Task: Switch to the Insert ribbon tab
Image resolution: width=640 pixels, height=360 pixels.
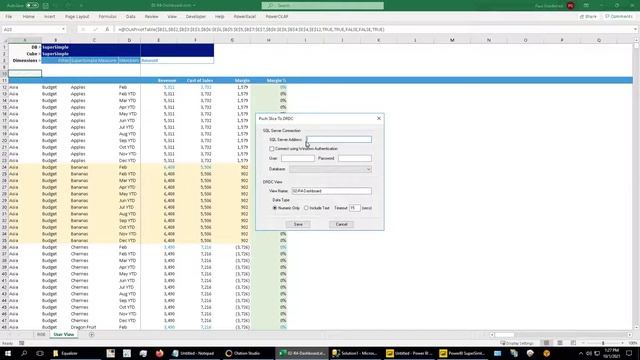Action: click(49, 17)
